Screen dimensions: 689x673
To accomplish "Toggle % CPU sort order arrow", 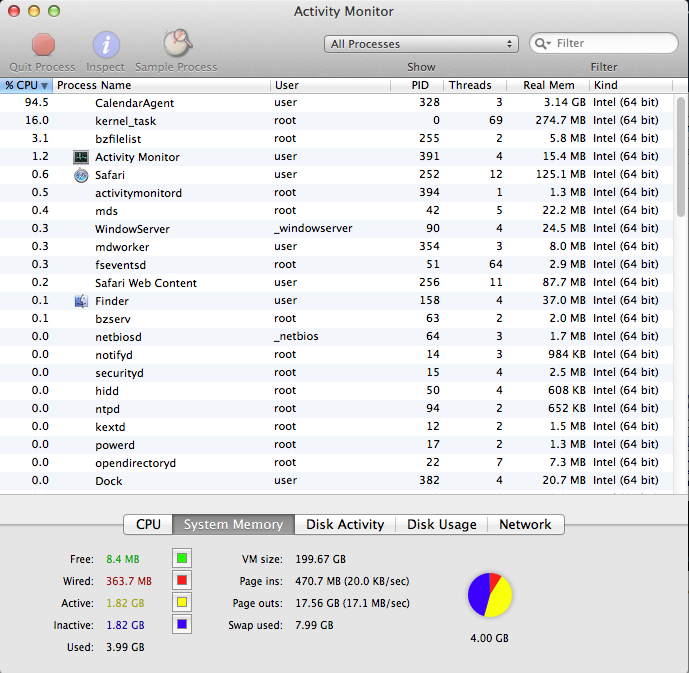I will 44,85.
